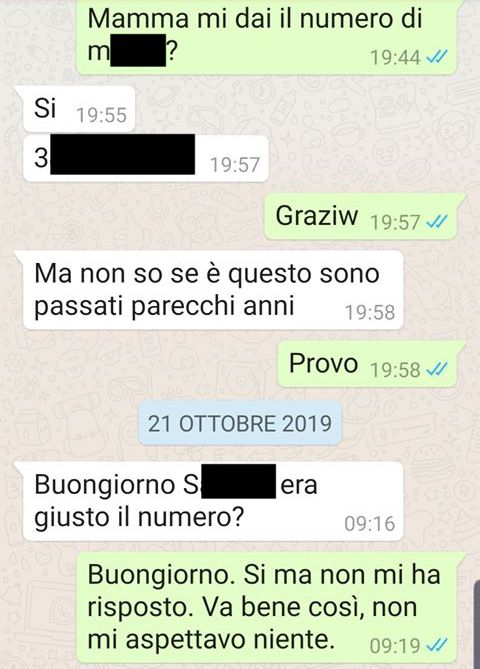Select the 'non mi aspettavo niente' message
The image size is (480, 669).
click(x=267, y=608)
